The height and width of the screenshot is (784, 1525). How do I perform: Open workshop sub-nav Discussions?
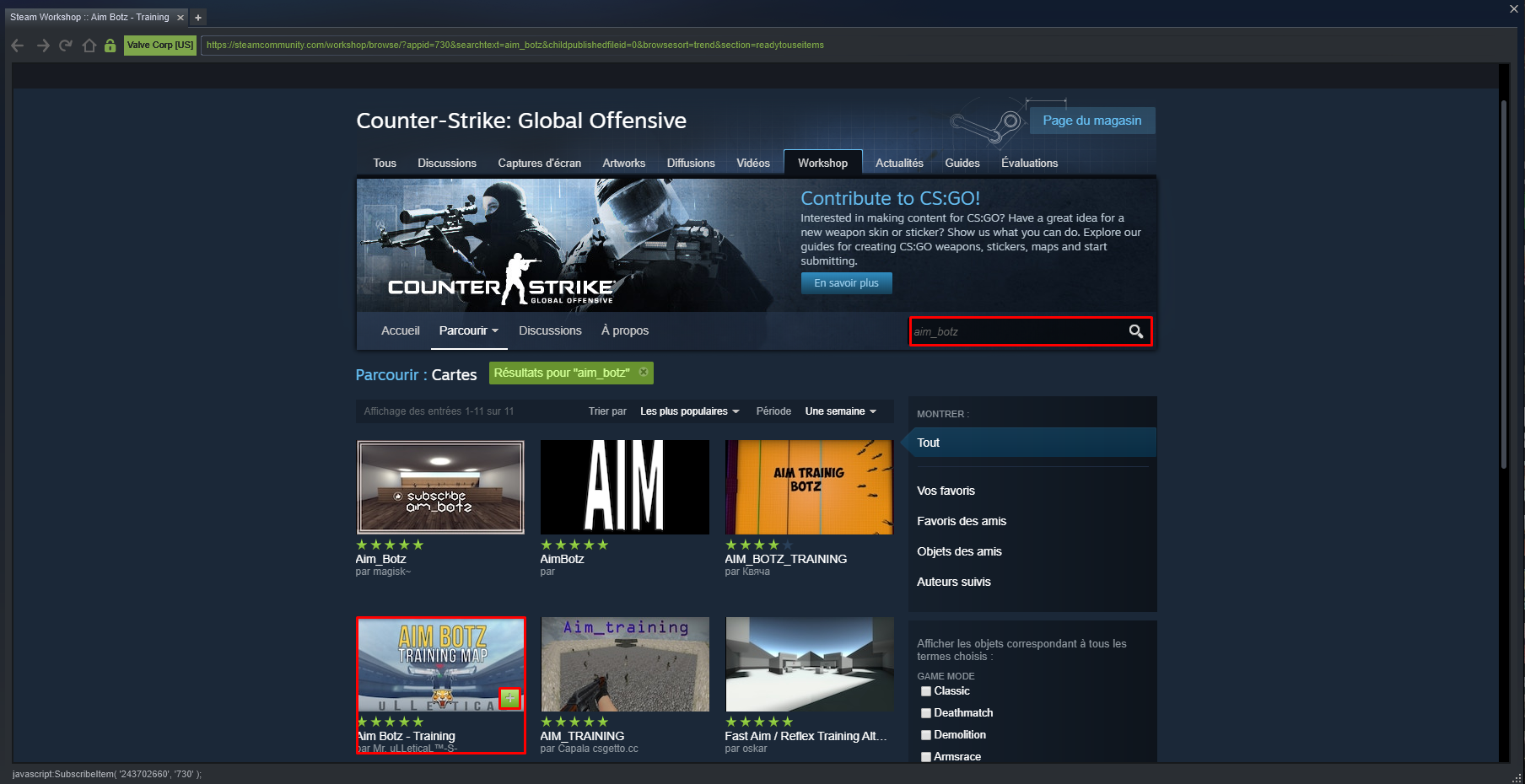click(x=550, y=331)
